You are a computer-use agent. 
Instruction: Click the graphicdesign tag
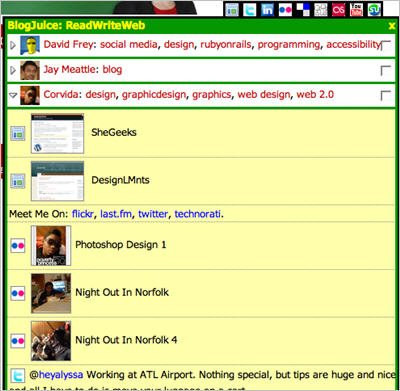tap(154, 94)
